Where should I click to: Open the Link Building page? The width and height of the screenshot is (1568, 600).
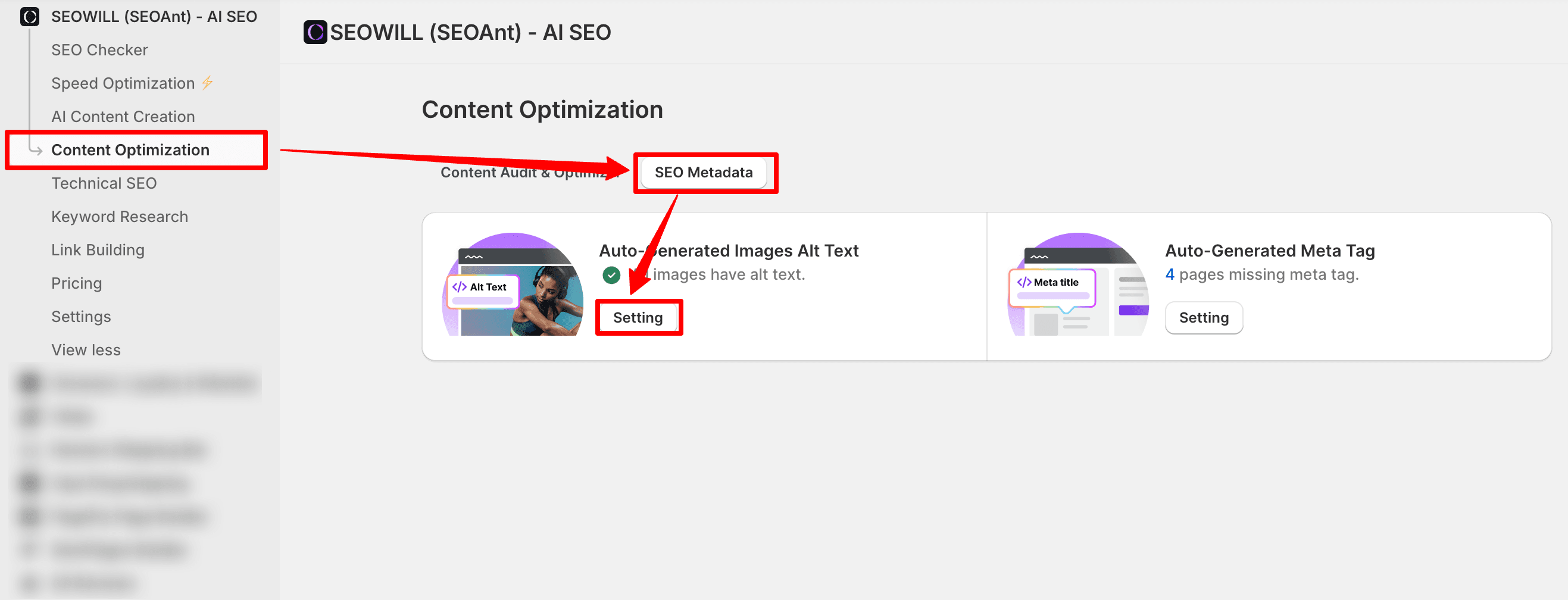click(x=98, y=250)
